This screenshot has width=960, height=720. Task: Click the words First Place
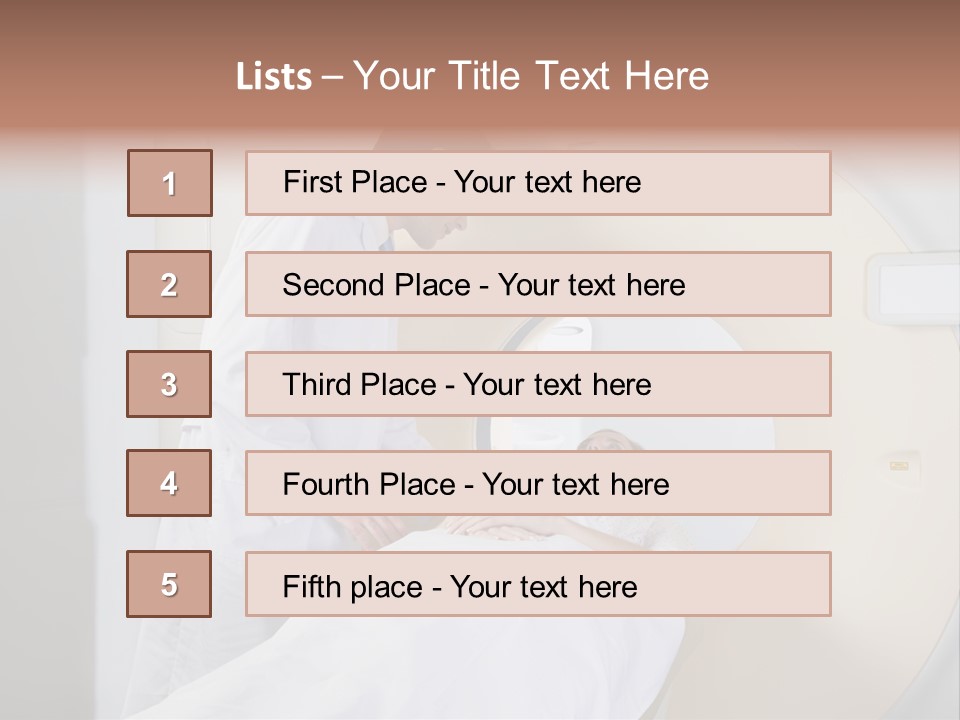click(355, 182)
